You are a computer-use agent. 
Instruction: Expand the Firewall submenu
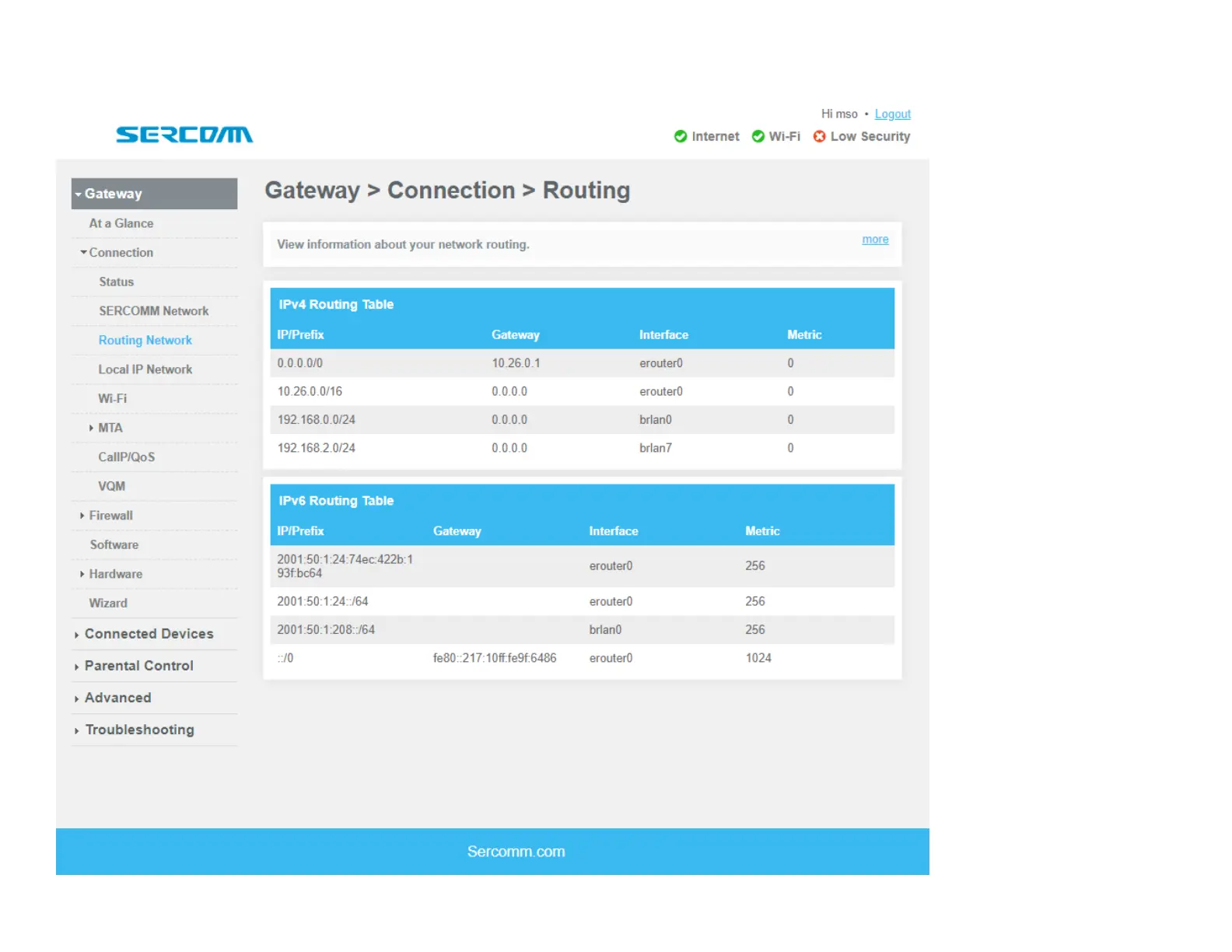coord(110,516)
